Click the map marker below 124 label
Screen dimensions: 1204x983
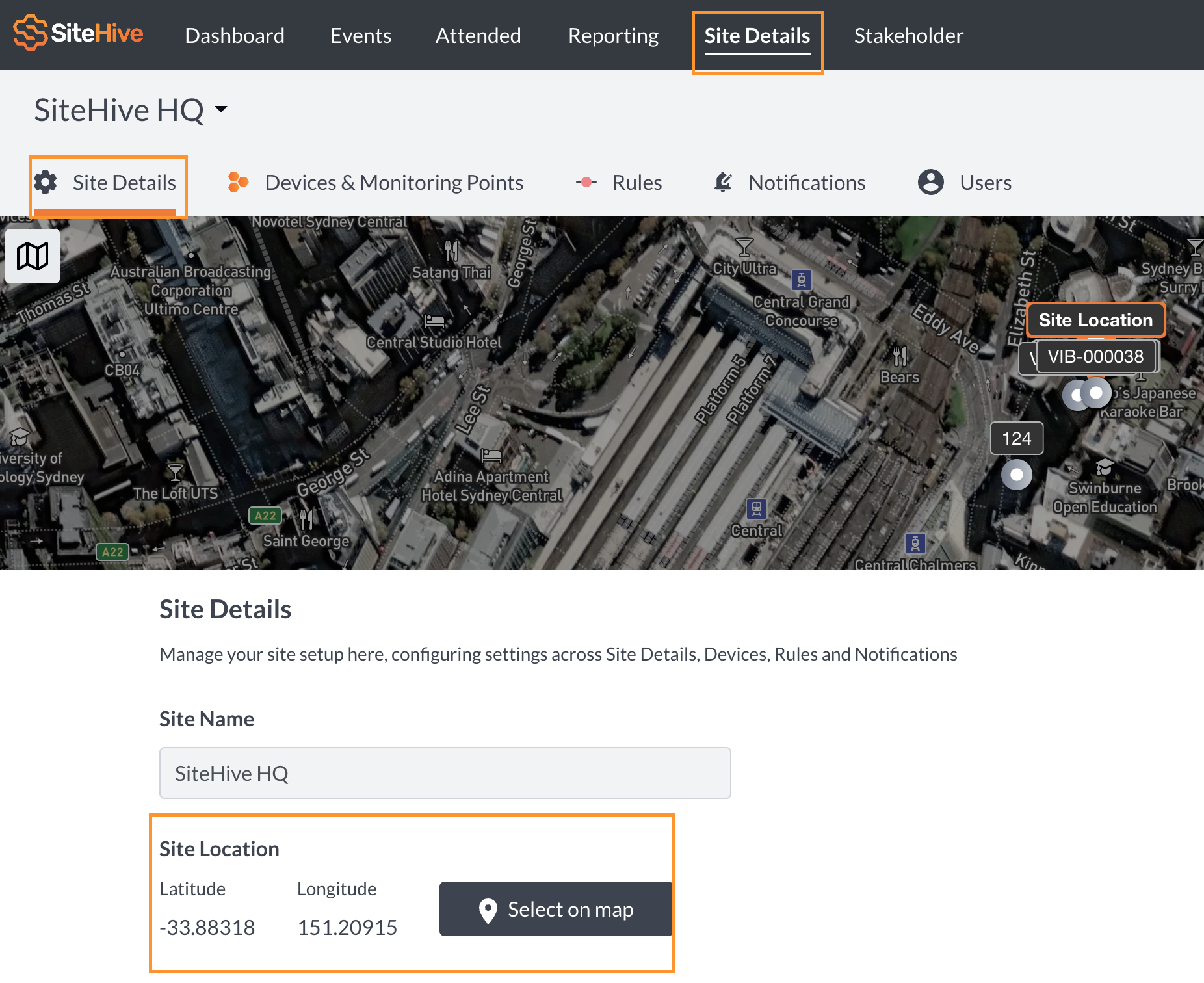[1017, 475]
